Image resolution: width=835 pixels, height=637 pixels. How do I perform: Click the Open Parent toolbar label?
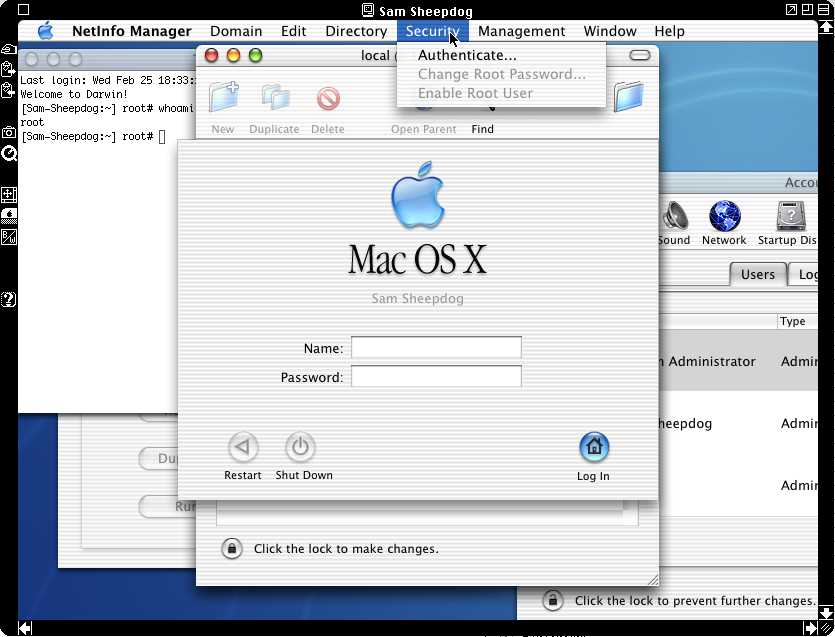point(423,129)
